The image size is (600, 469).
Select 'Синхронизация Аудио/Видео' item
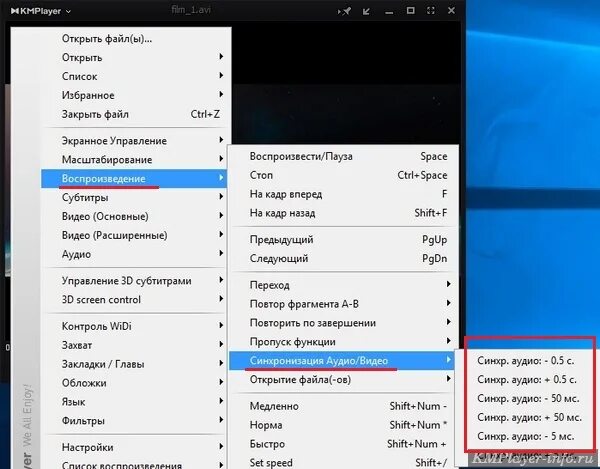(342, 360)
